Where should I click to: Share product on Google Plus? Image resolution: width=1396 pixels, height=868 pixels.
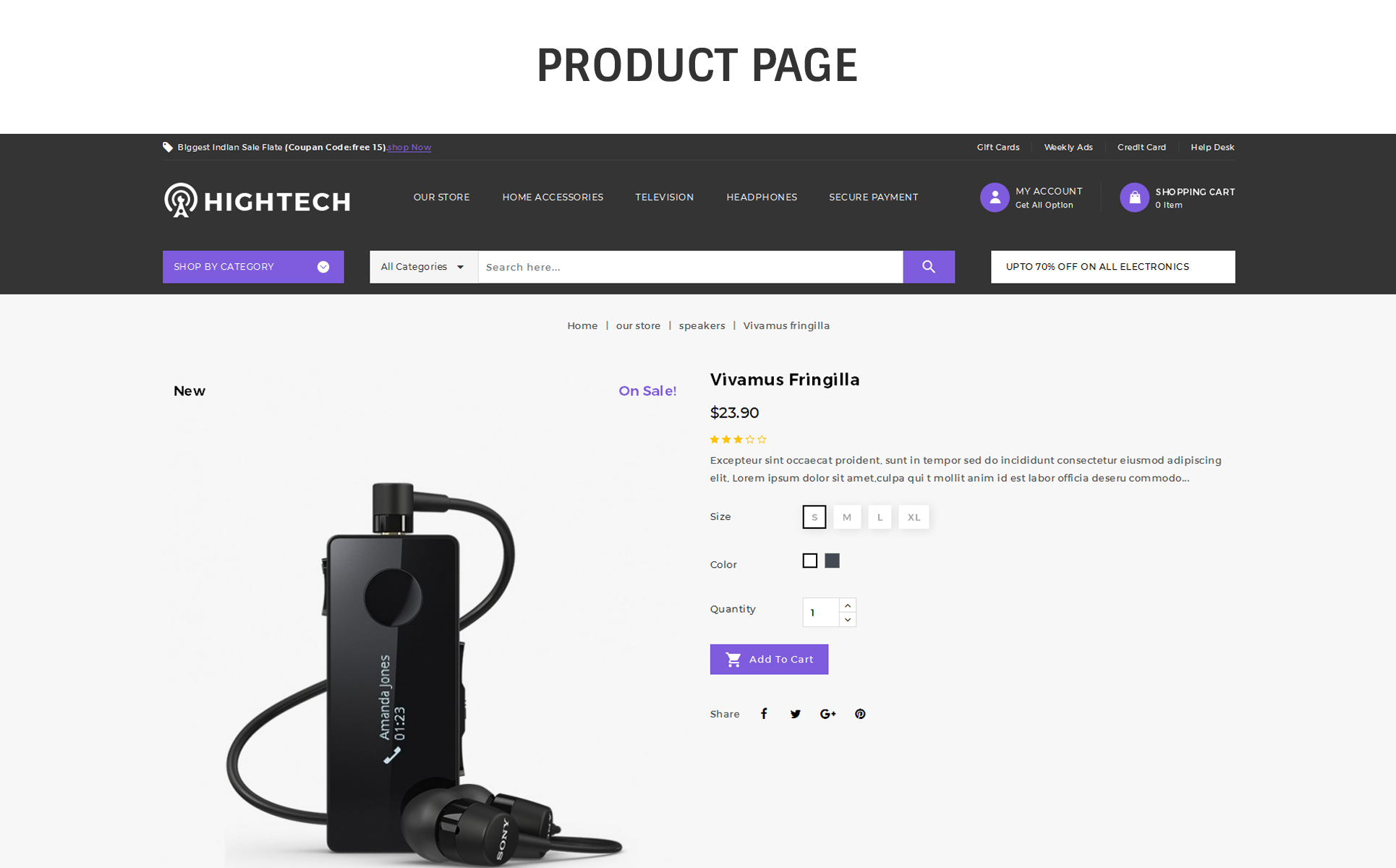click(x=828, y=714)
